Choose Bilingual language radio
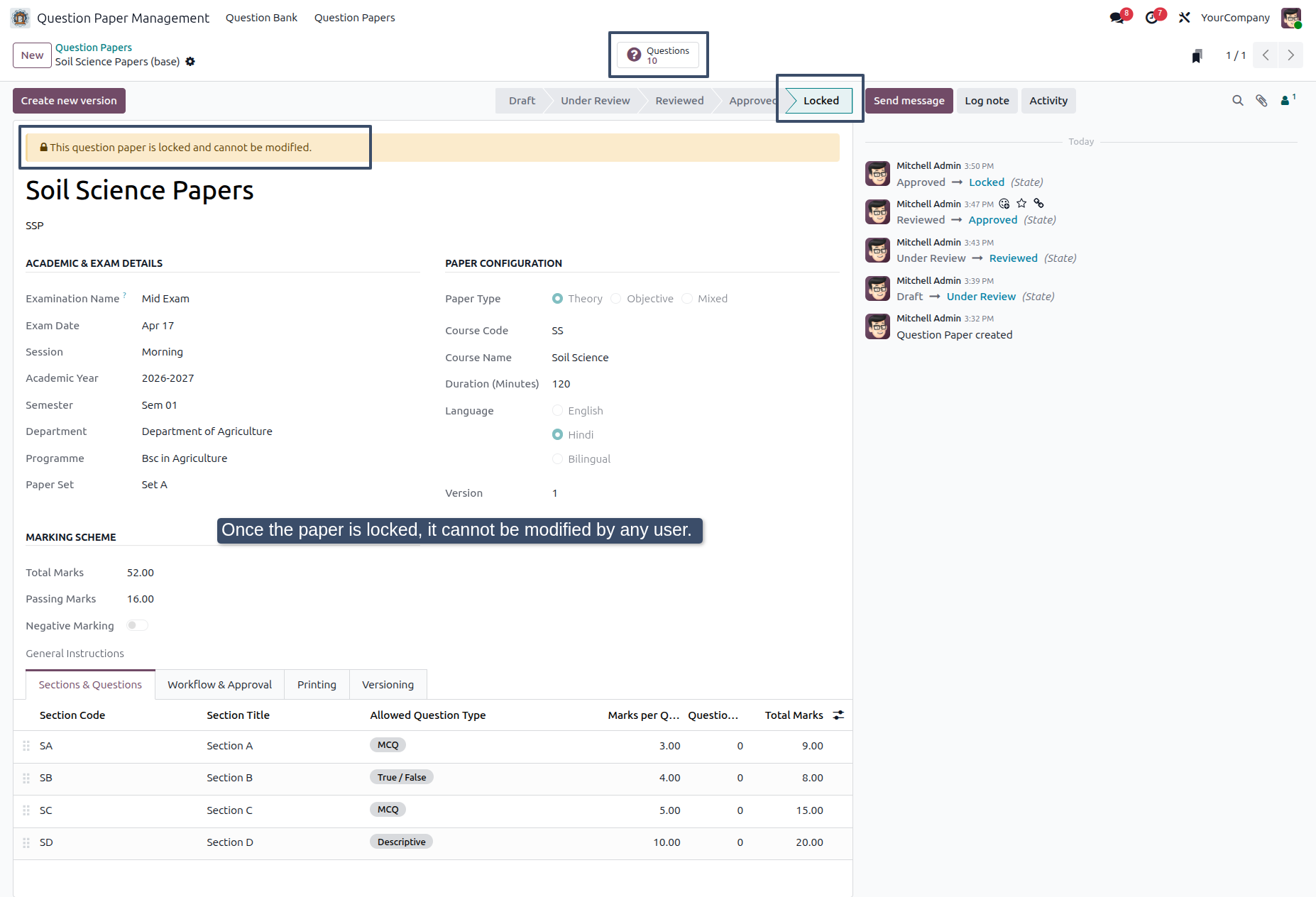The image size is (1316, 897). (x=557, y=459)
